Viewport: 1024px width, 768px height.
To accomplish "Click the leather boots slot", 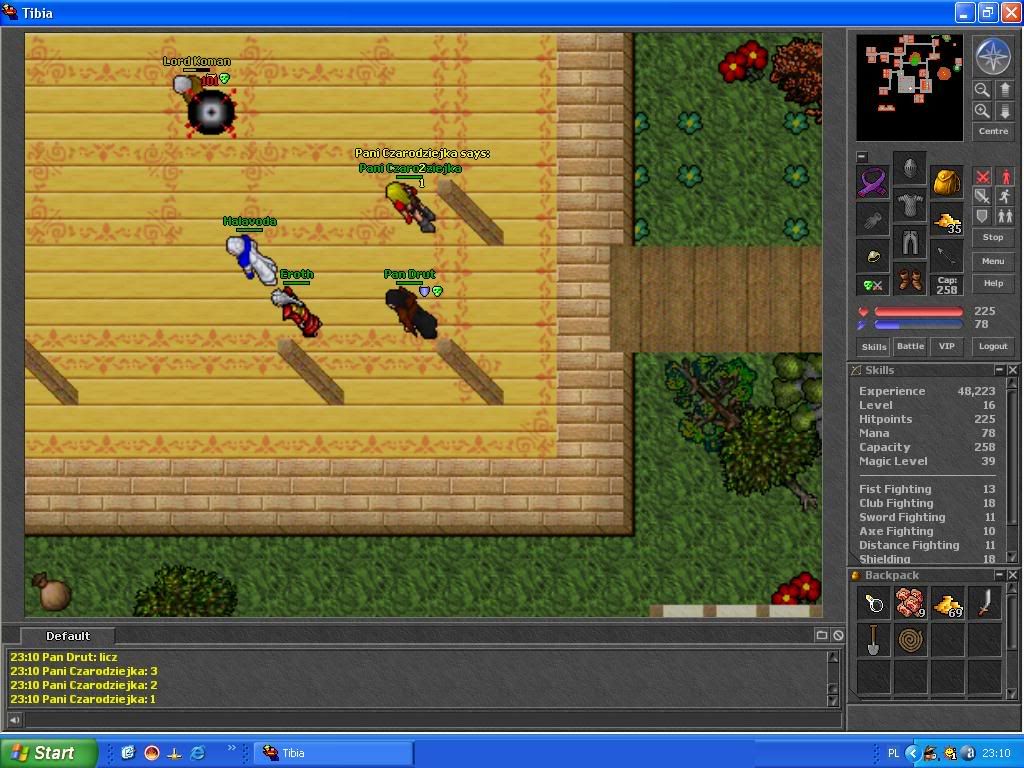I will point(910,280).
